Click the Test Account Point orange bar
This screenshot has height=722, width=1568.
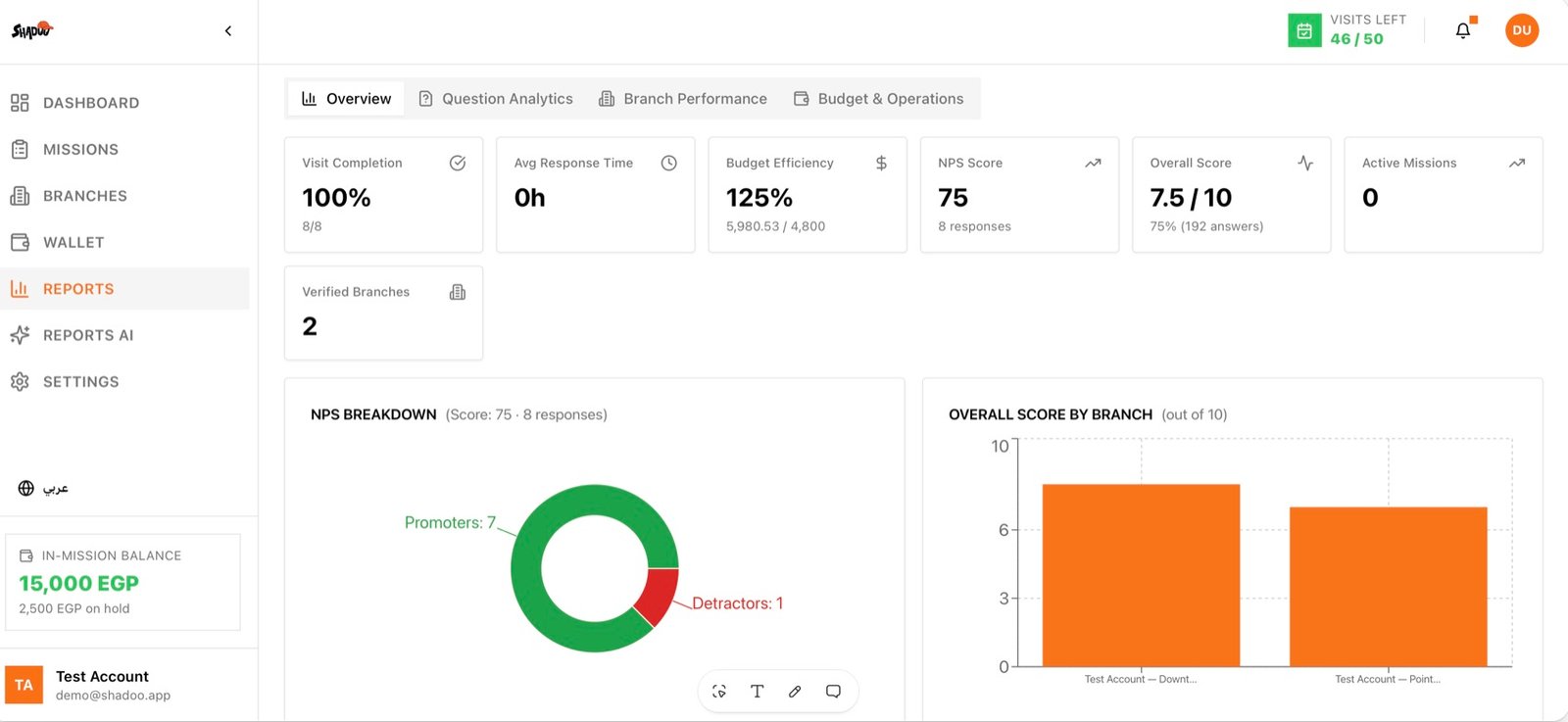click(1388, 587)
